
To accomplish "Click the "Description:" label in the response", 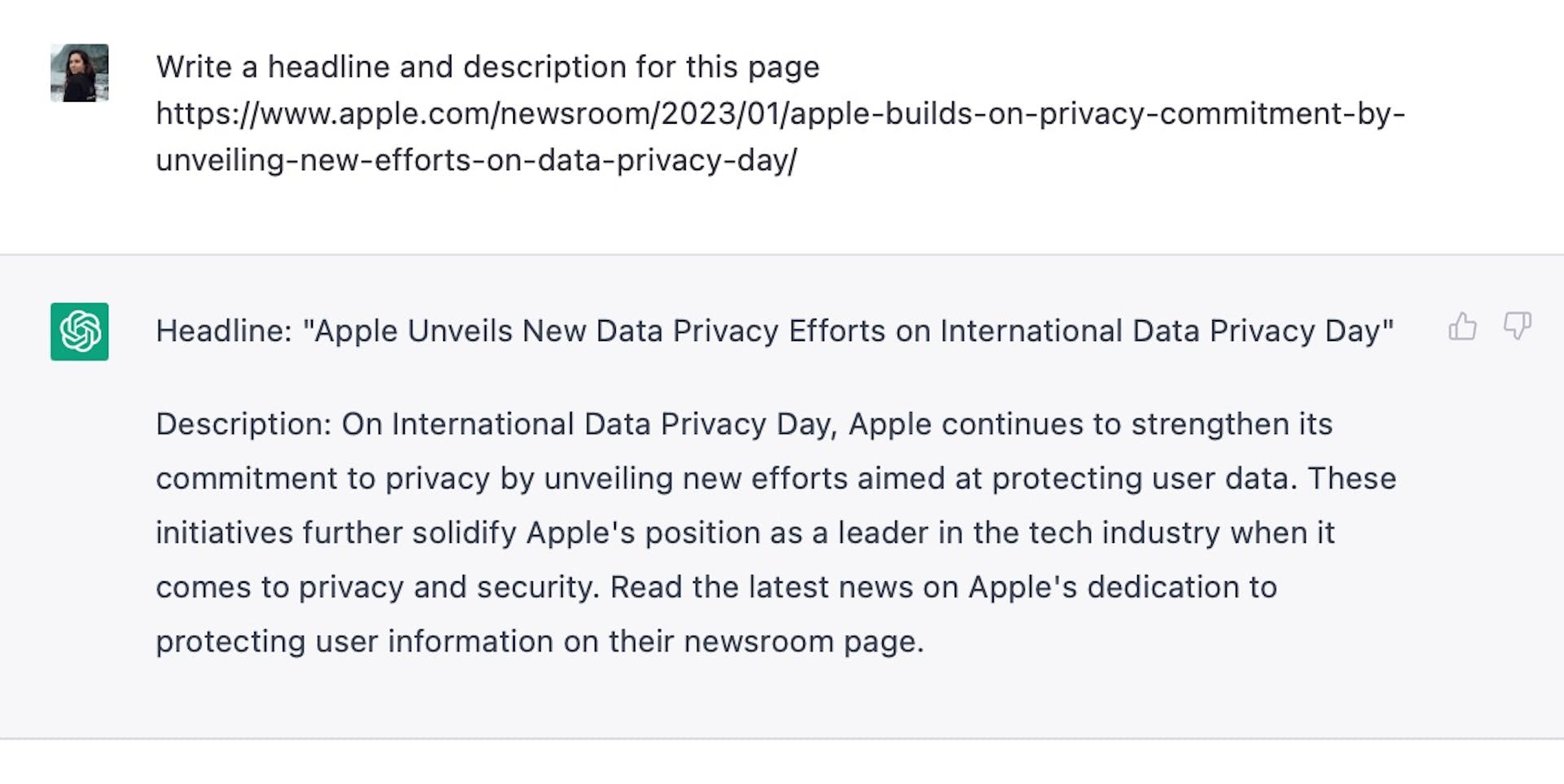I will [x=244, y=424].
